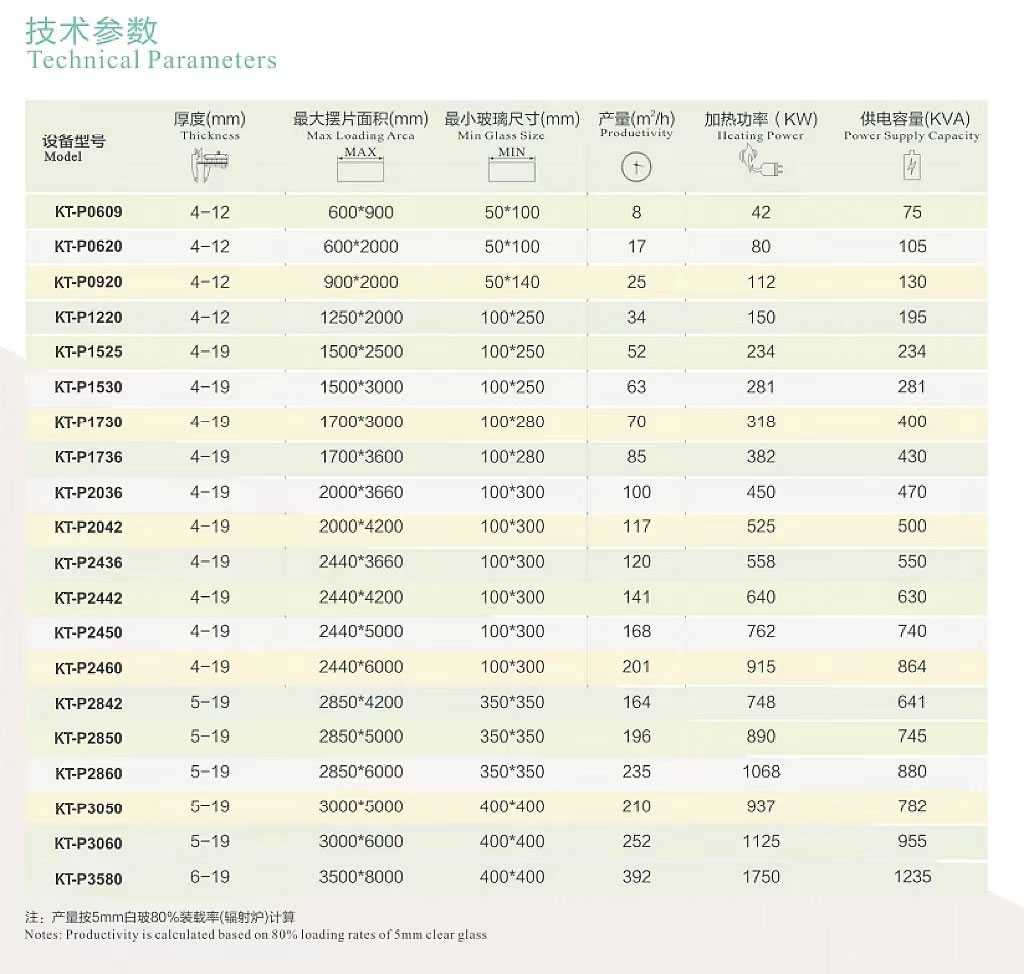Select model name KT-P3050

pyautogui.click(x=89, y=808)
